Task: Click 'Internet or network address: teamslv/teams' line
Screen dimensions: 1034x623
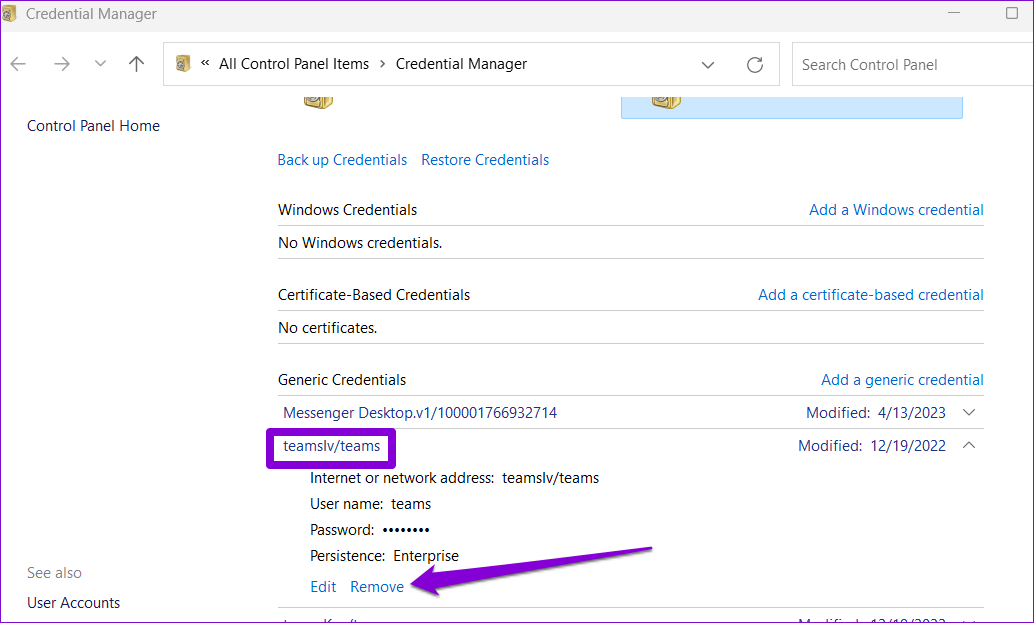Action: click(x=454, y=478)
